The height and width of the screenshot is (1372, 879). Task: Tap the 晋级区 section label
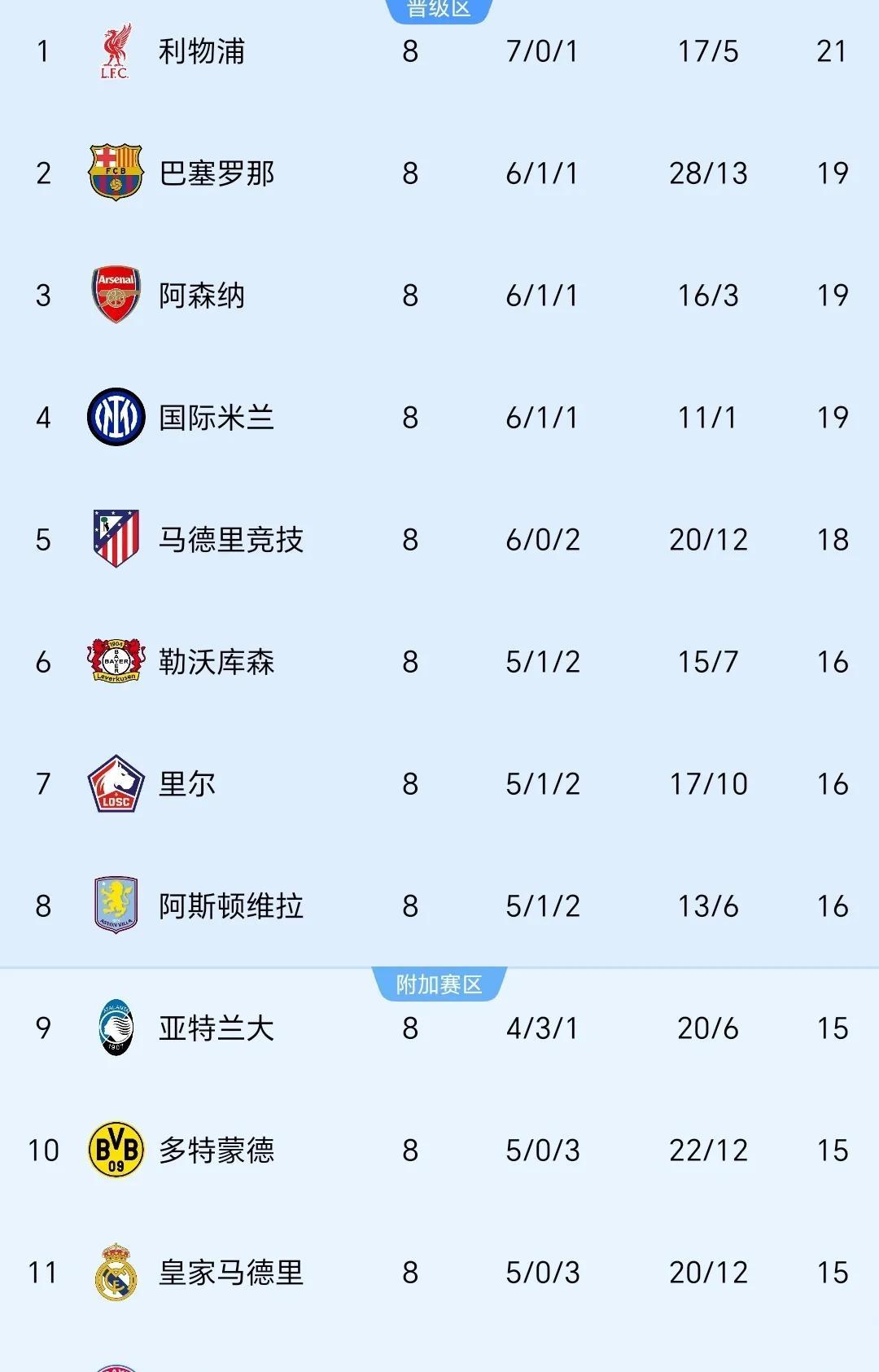(439, 9)
